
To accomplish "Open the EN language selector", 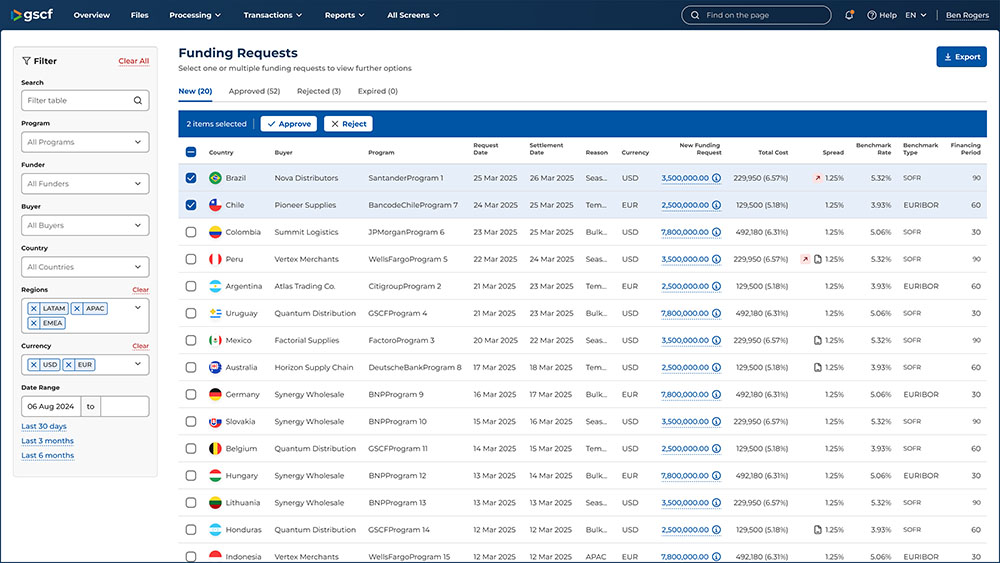I will click(915, 15).
